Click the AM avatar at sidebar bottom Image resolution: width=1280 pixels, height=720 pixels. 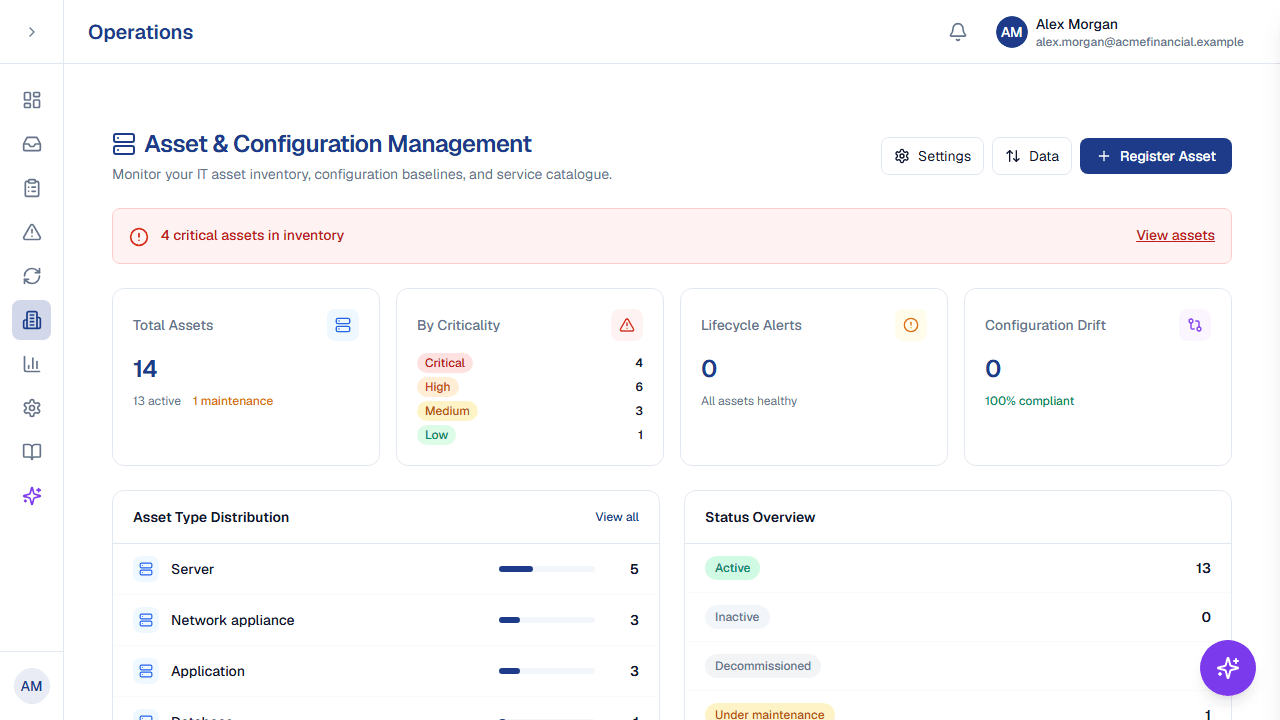pyautogui.click(x=32, y=686)
